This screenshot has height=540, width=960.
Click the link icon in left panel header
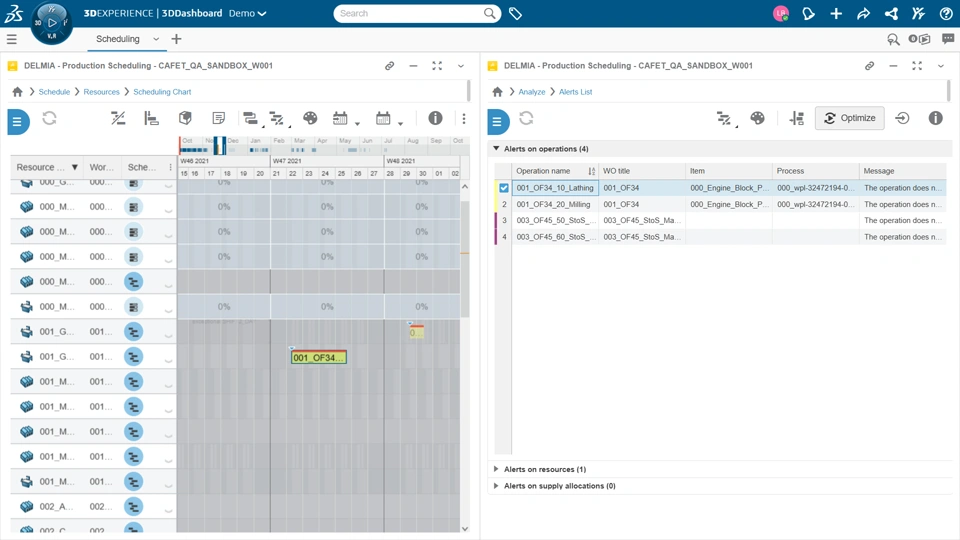pos(389,66)
